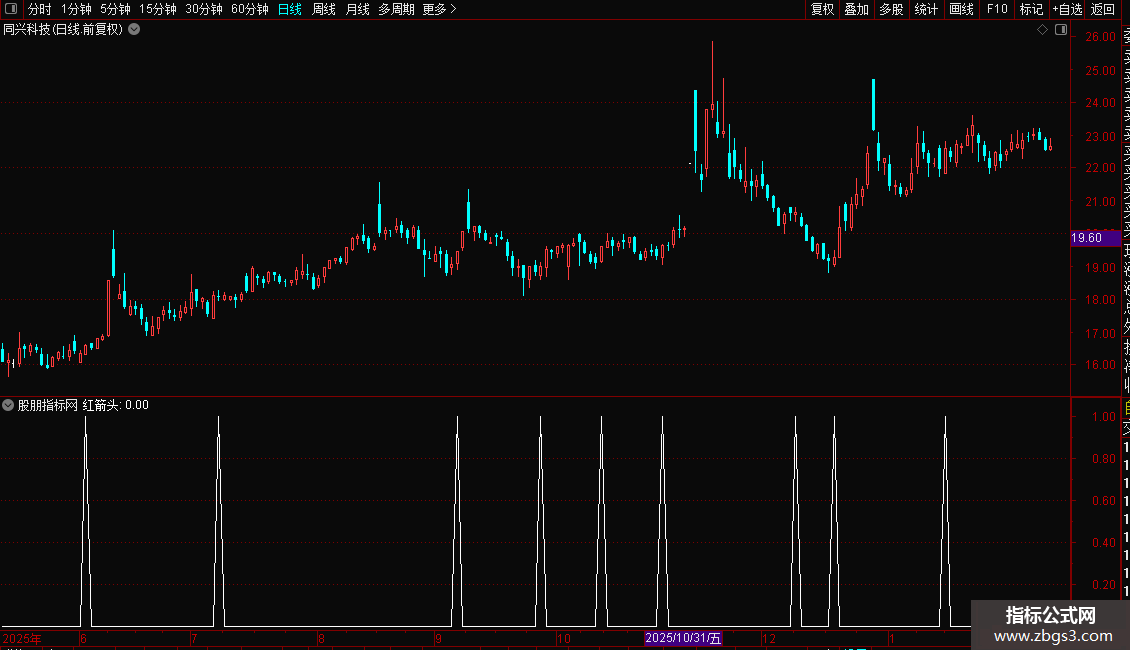Click month 10 on the time axis

pos(564,638)
